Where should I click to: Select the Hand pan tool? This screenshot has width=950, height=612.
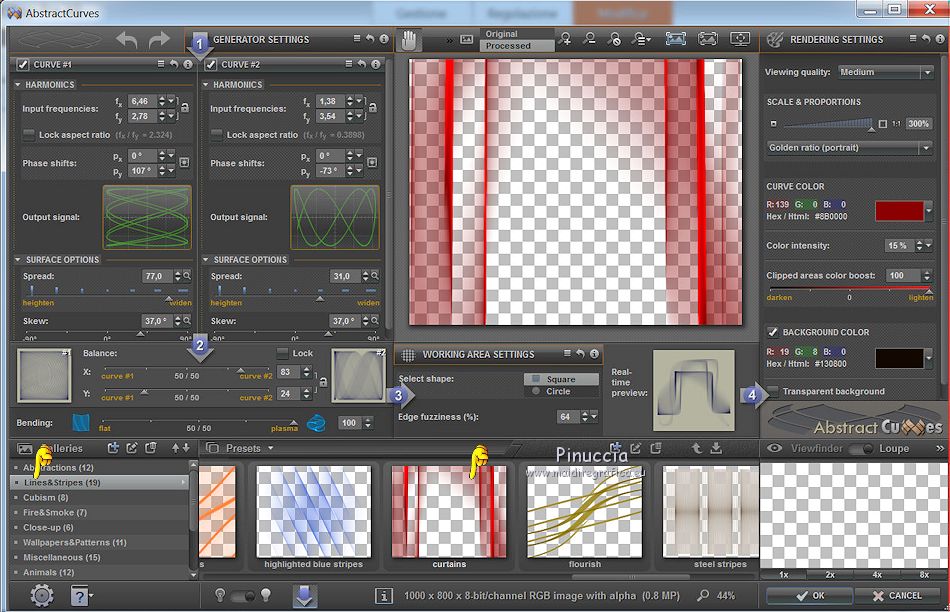point(409,40)
